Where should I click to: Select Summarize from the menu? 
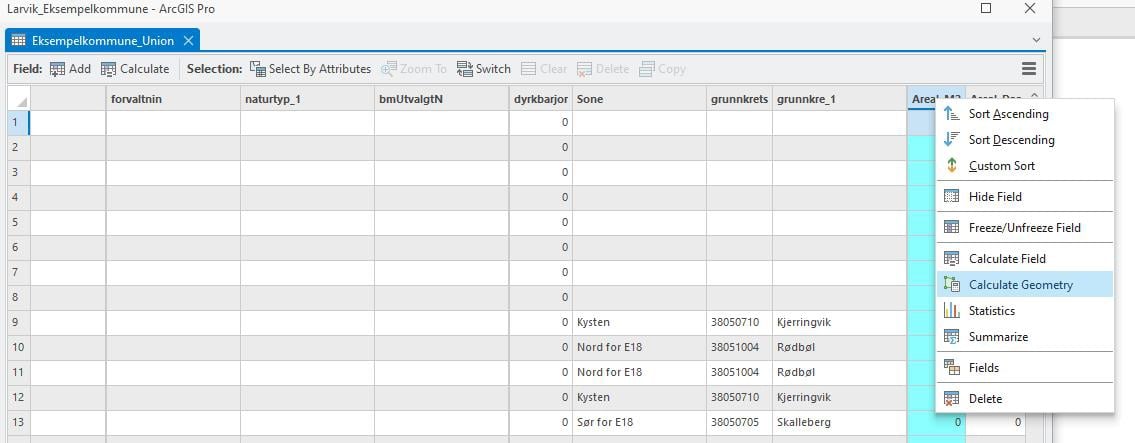998,337
